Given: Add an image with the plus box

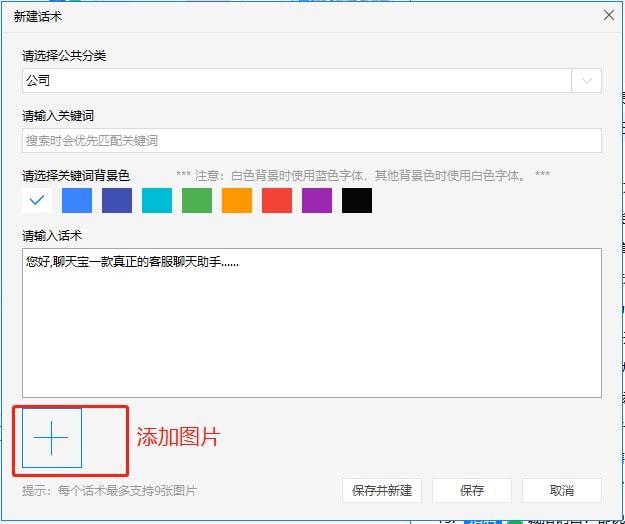Looking at the screenshot, I should coord(52,438).
